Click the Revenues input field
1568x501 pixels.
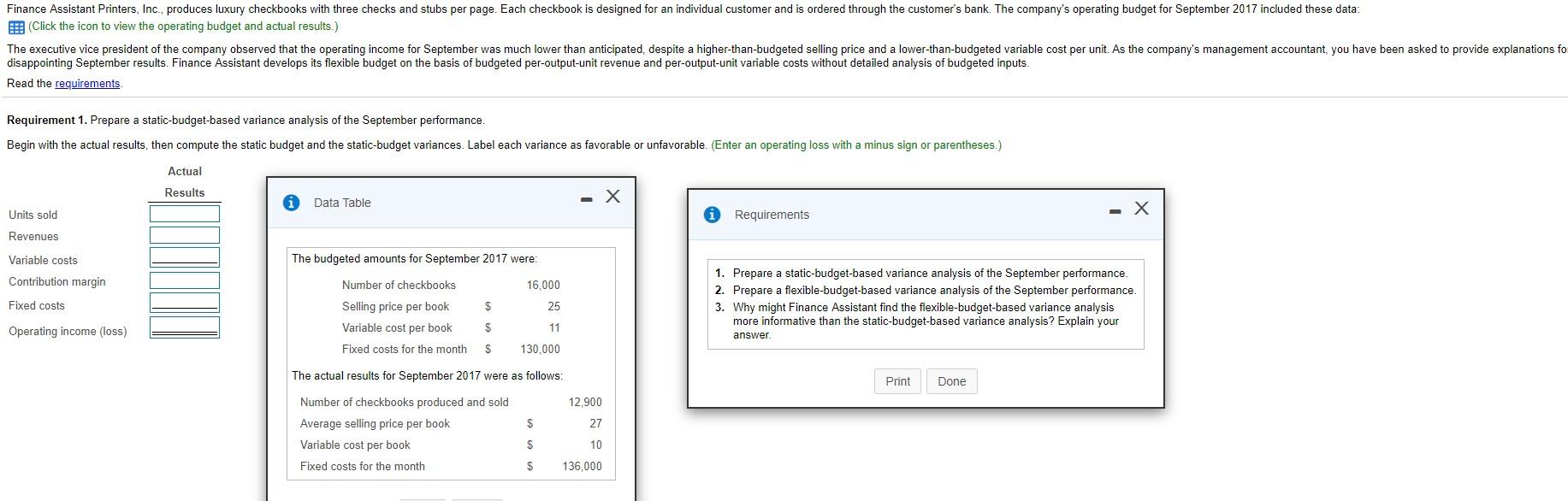tap(185, 235)
